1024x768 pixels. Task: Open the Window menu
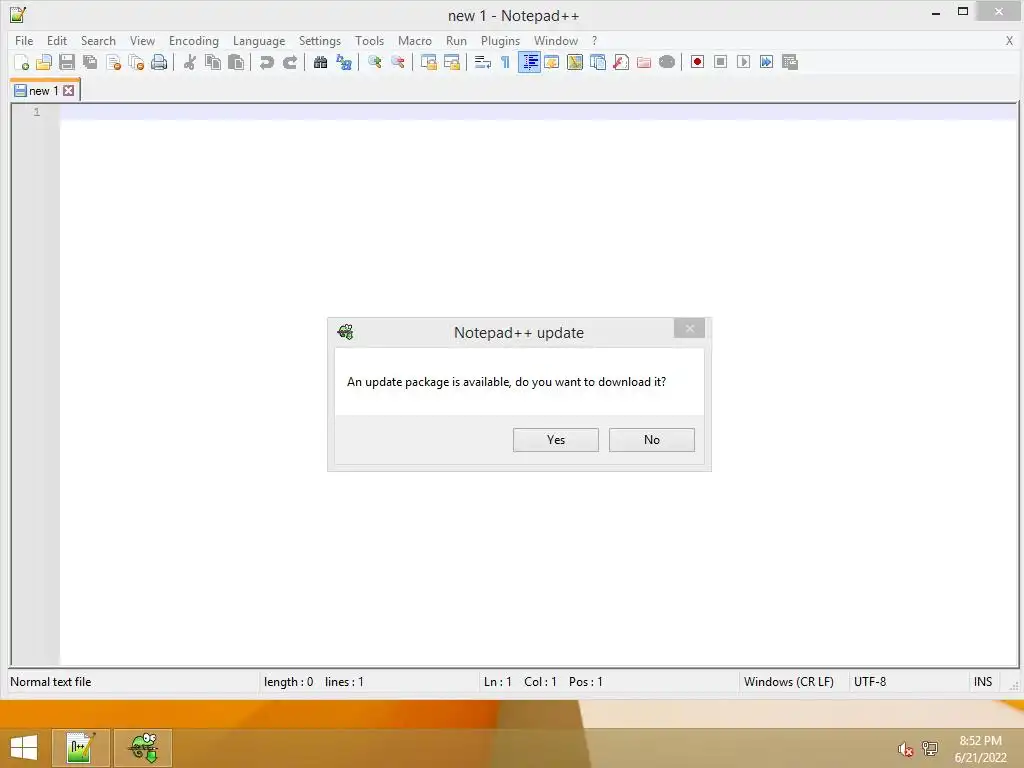click(556, 40)
